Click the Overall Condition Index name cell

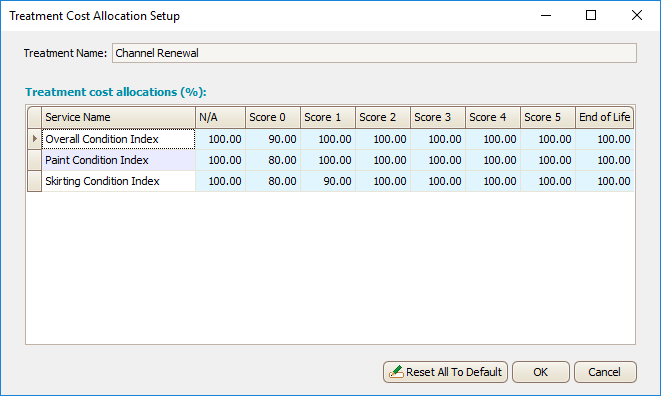pos(118,139)
